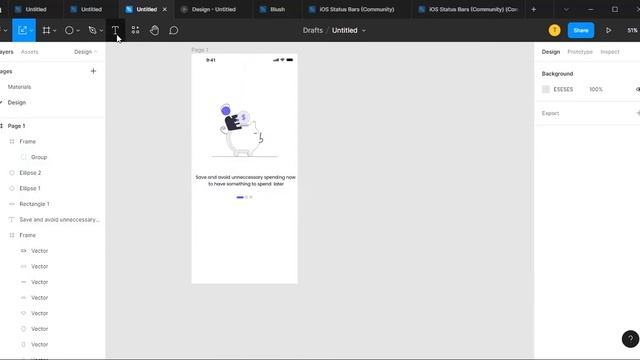Image resolution: width=640 pixels, height=360 pixels.
Task: Select the Ellipse 2 layer
Action: point(30,173)
